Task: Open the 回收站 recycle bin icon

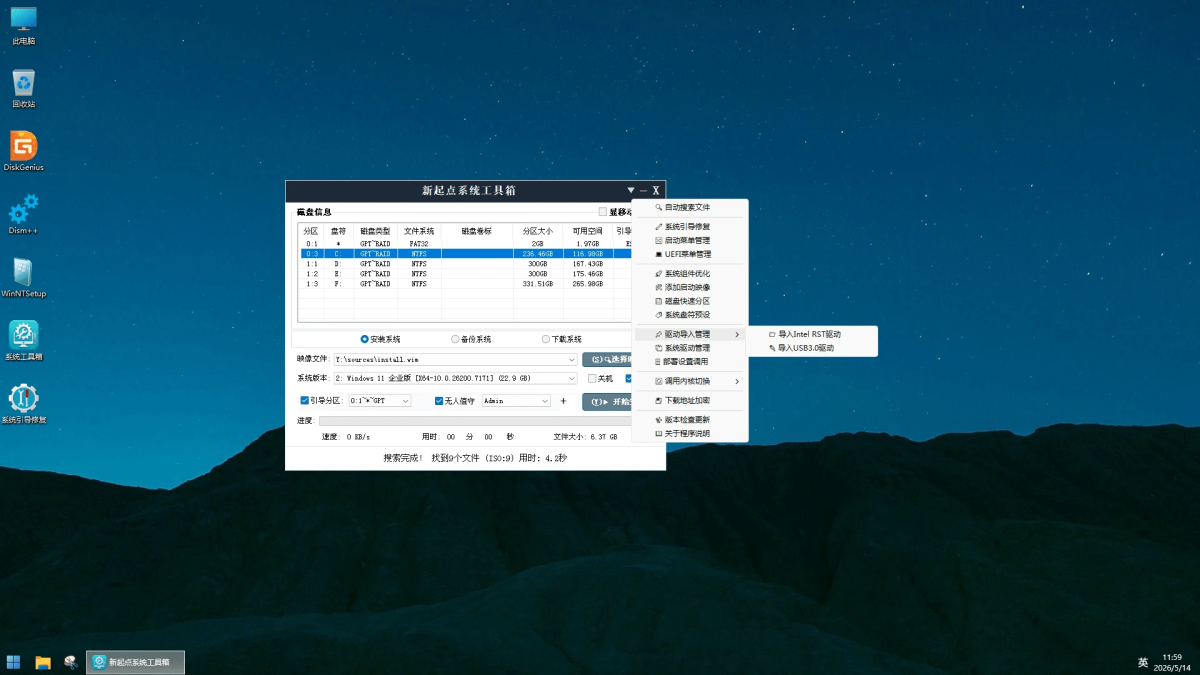Action: click(23, 89)
